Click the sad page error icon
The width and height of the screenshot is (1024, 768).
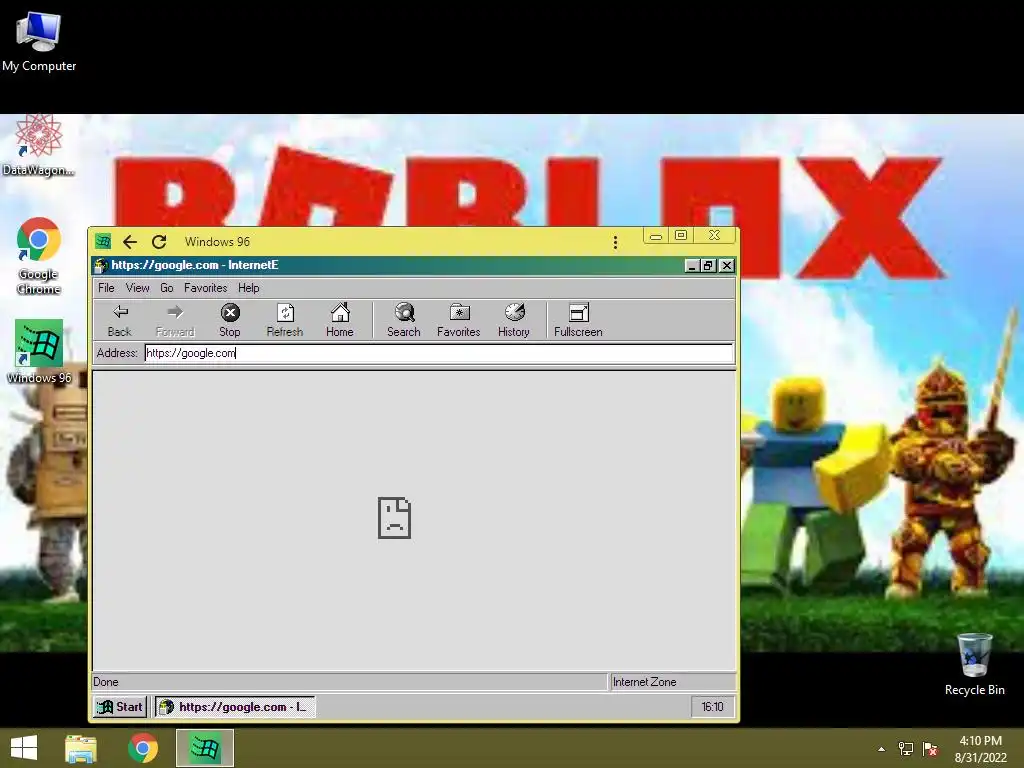tap(394, 518)
